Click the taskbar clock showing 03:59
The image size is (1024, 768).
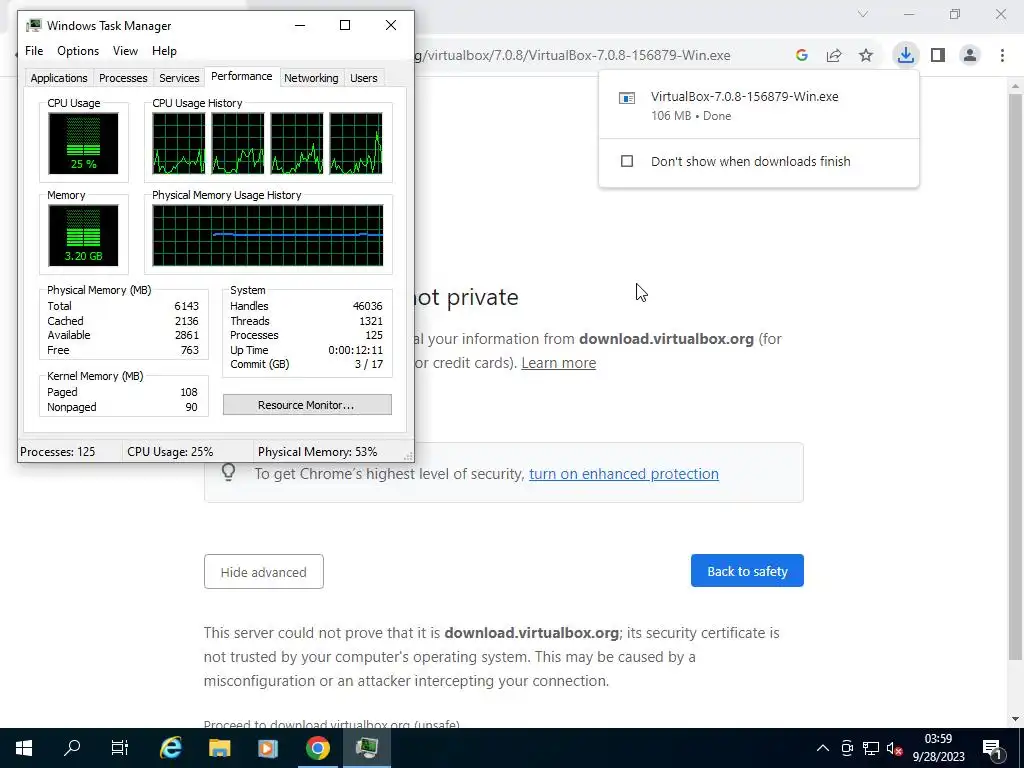tap(938, 748)
